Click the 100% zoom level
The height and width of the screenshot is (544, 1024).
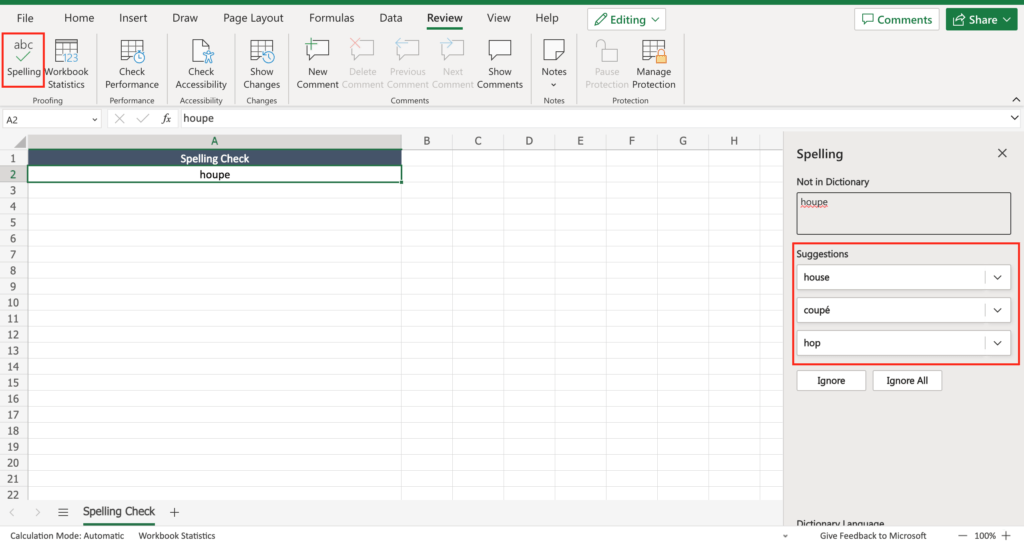(985, 536)
